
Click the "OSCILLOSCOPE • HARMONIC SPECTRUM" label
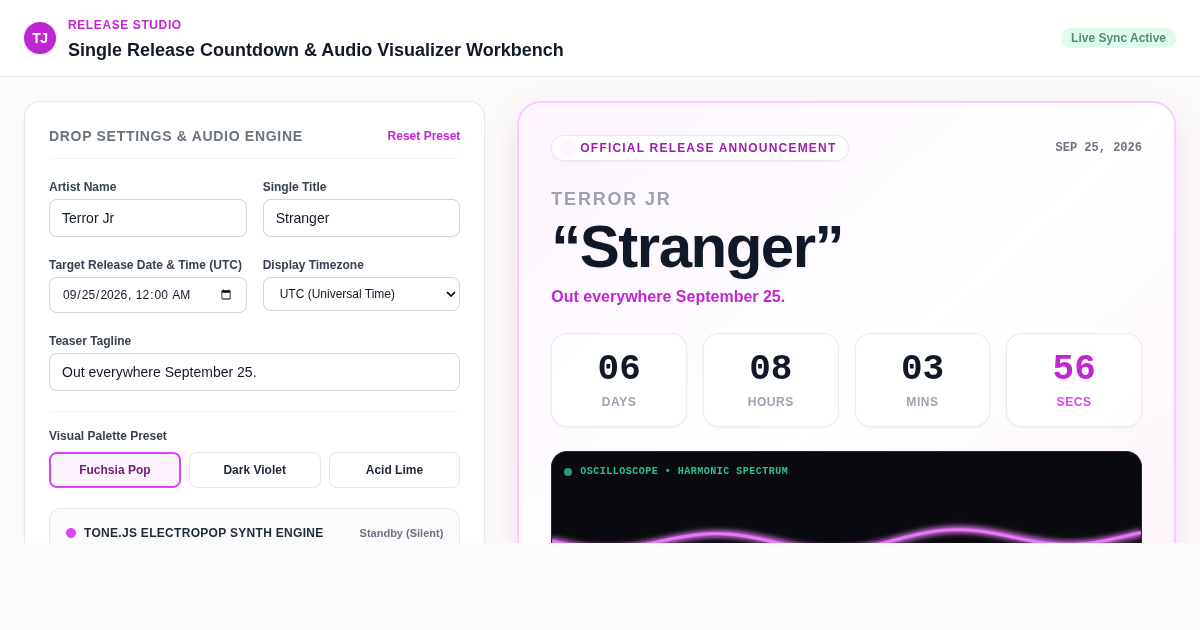click(x=684, y=471)
